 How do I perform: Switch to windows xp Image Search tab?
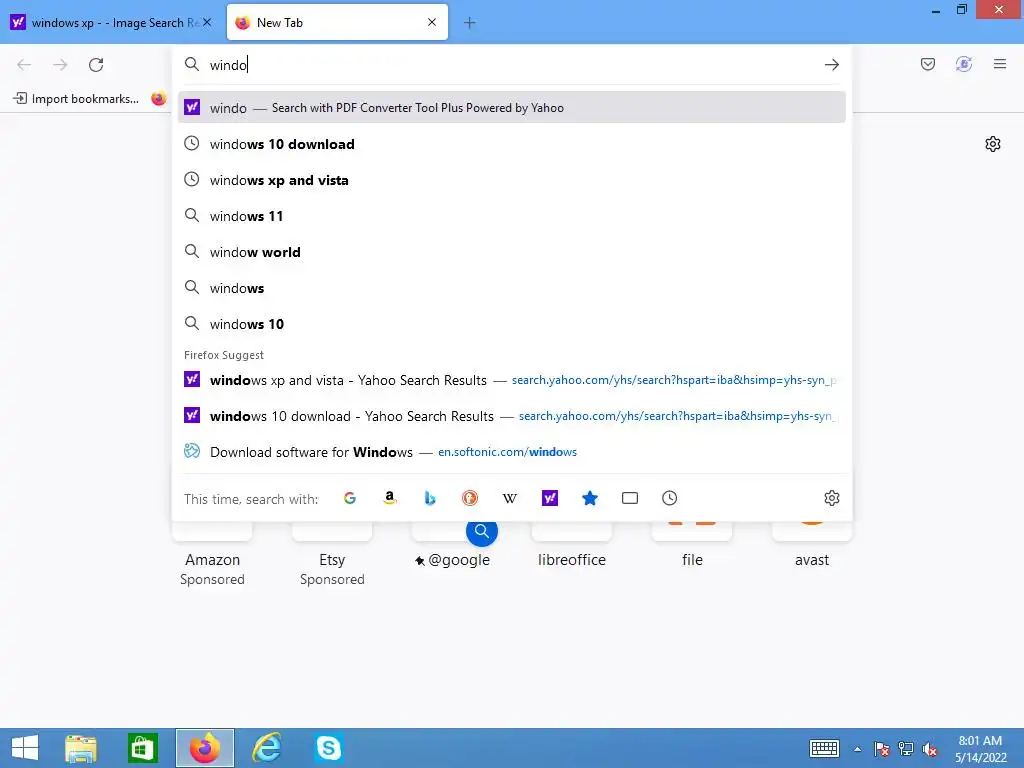(x=111, y=23)
